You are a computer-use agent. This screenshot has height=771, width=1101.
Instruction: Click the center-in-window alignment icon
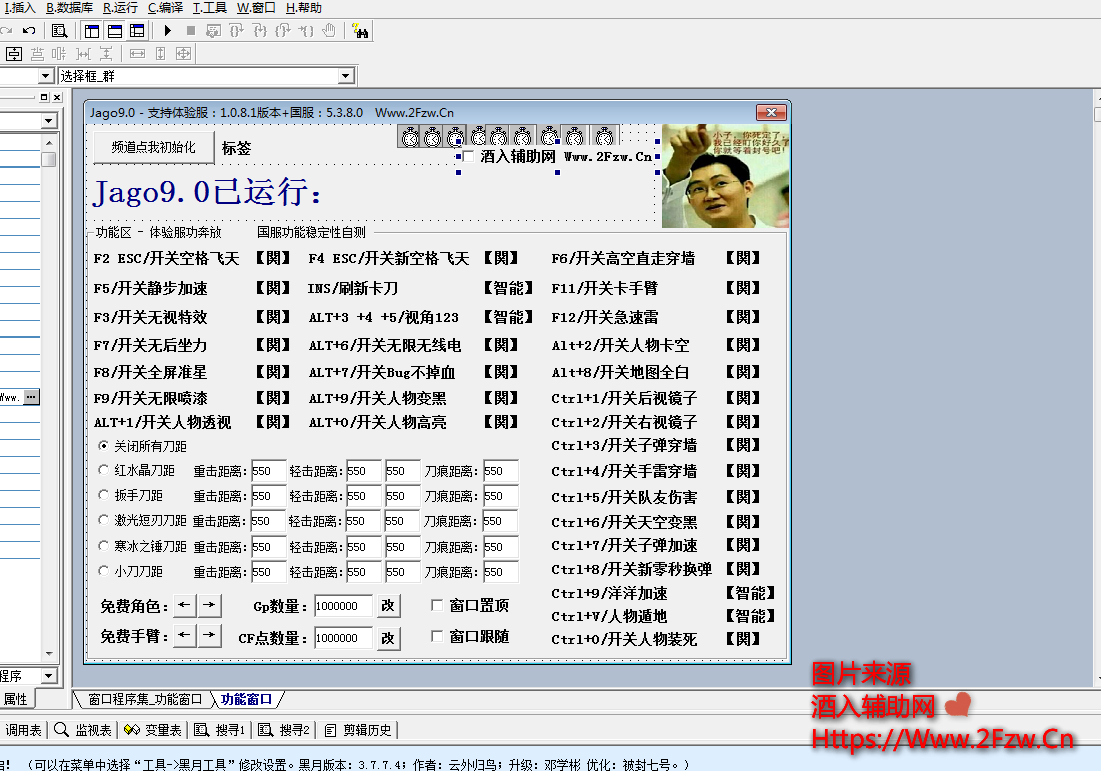(x=183, y=53)
